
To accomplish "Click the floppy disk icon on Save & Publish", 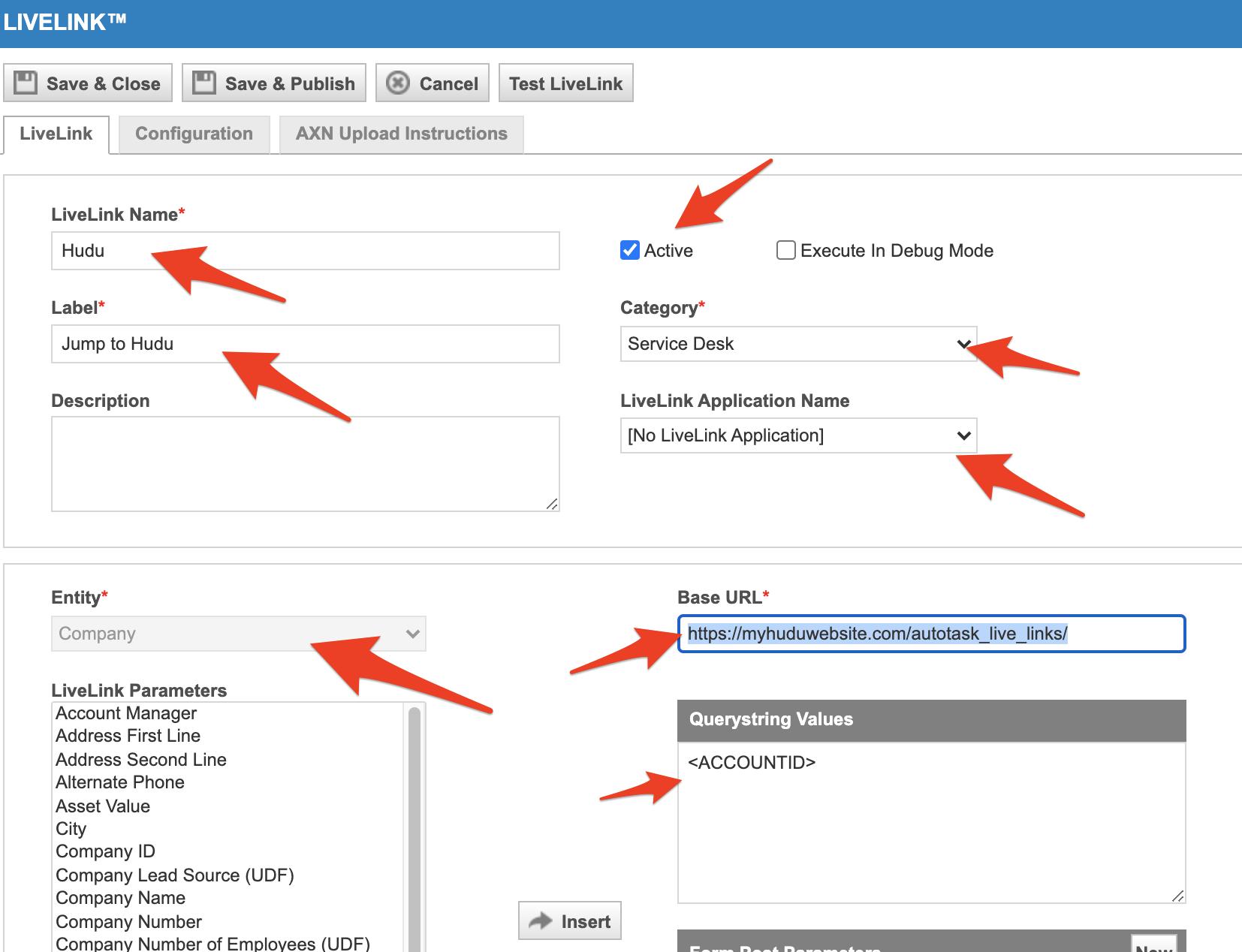I will click(x=204, y=83).
